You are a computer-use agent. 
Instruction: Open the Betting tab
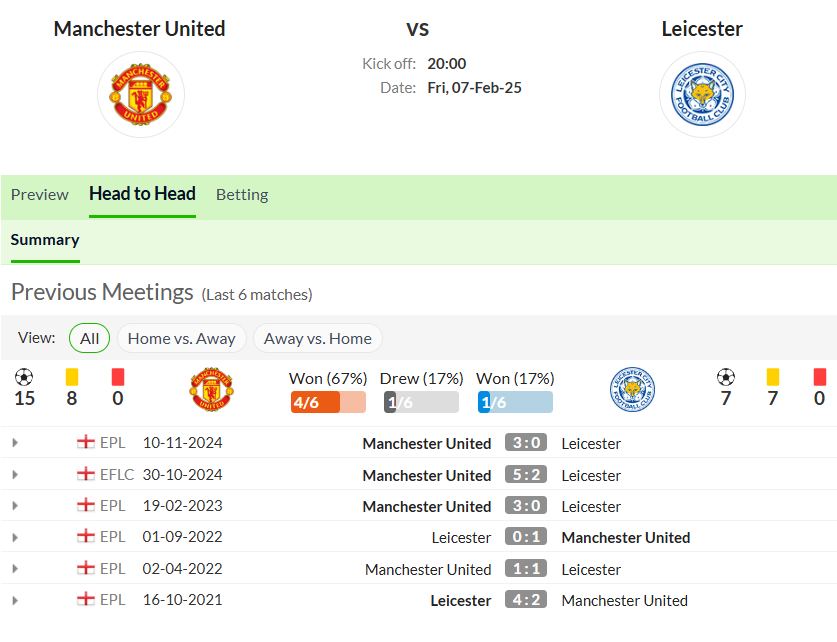(242, 195)
